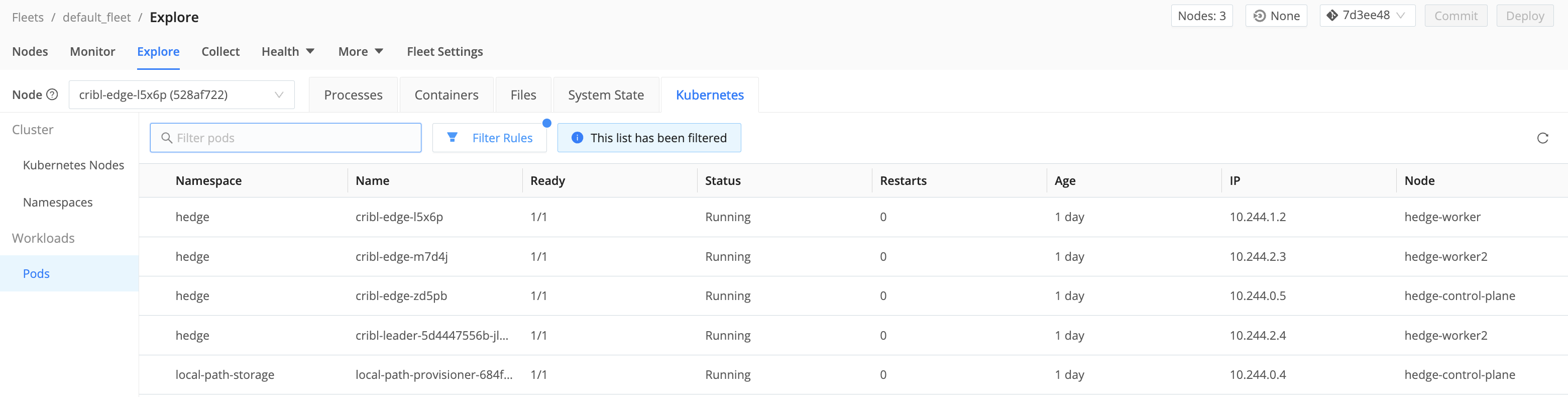Image resolution: width=1568 pixels, height=397 pixels.
Task: Switch to the Containers tab
Action: tap(446, 95)
